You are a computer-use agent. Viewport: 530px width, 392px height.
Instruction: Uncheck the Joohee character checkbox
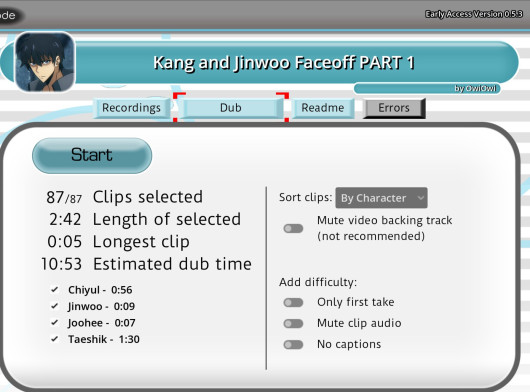pos(54,323)
